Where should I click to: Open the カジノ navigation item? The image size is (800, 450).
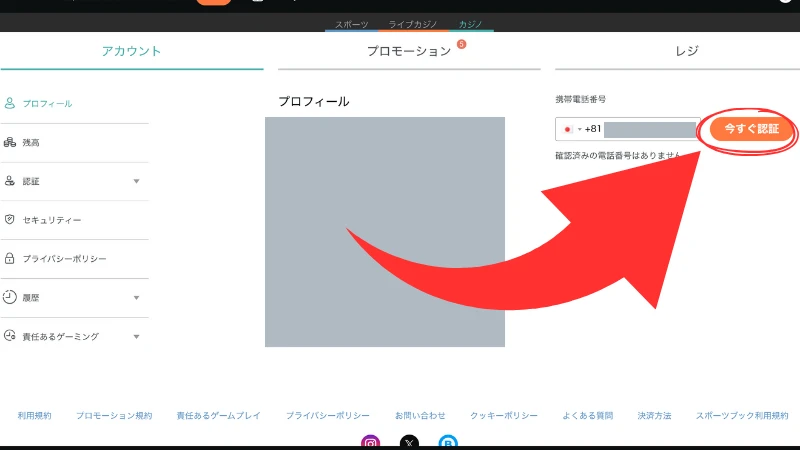[x=470, y=24]
